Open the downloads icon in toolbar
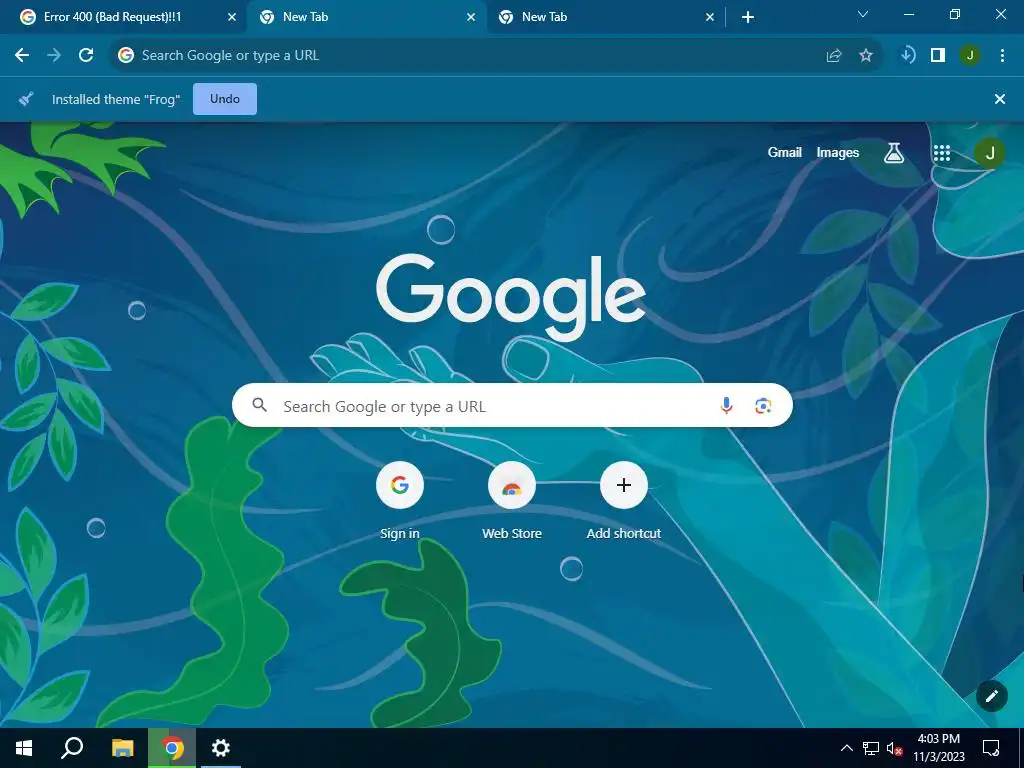The image size is (1024, 768). (x=907, y=56)
